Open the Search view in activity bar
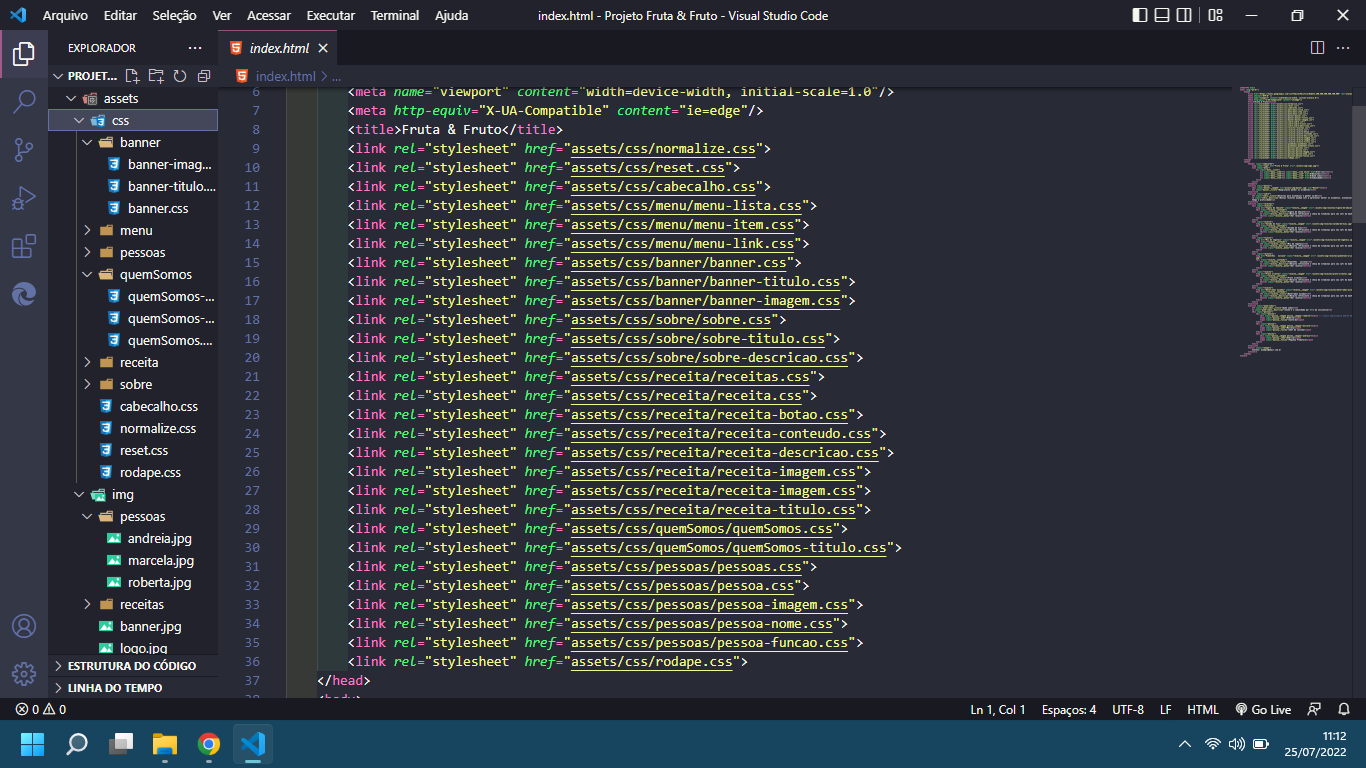The image size is (1366, 768). 24,101
